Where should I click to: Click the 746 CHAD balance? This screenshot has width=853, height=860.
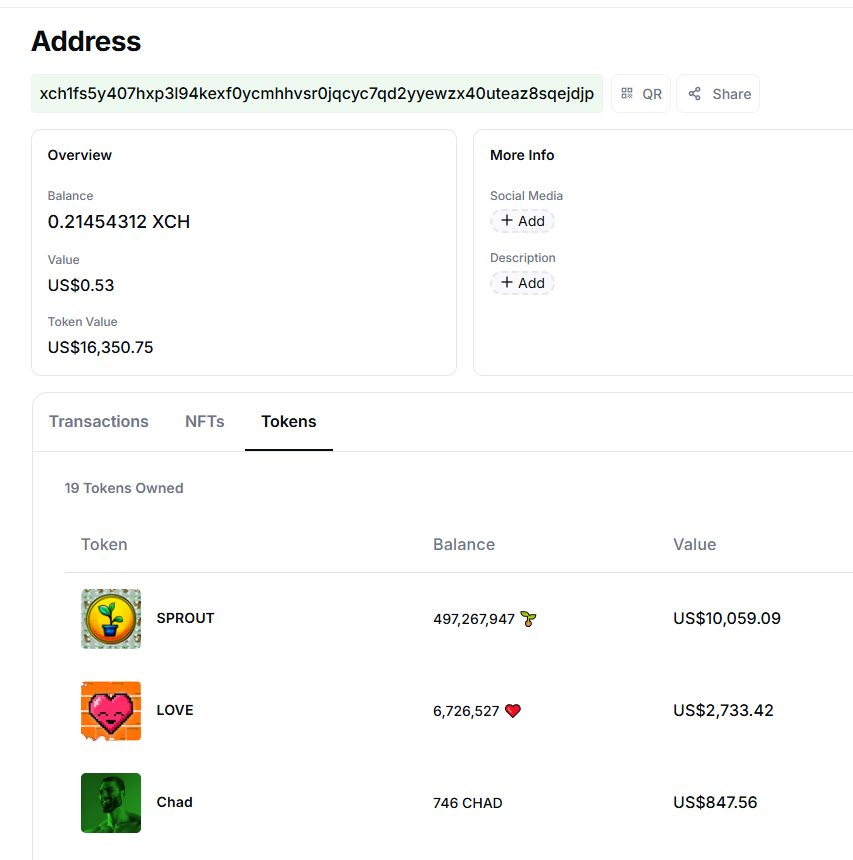pos(467,804)
